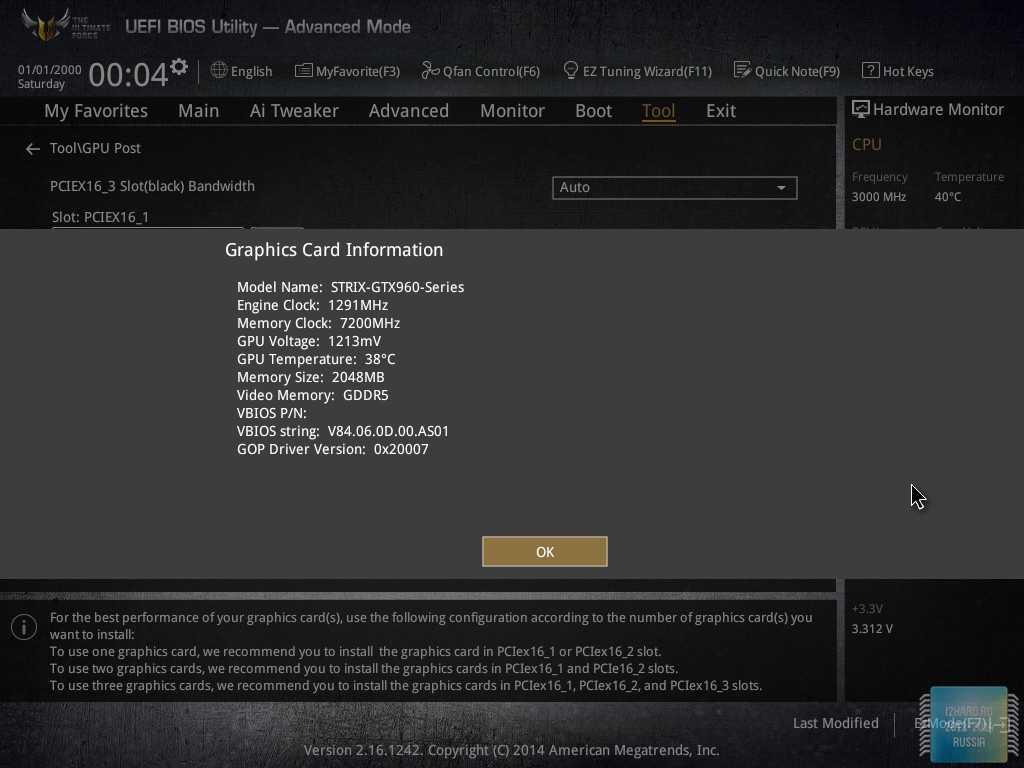Open Qfan Control(F6) fan icon
This screenshot has height=768, width=1024.
430,70
